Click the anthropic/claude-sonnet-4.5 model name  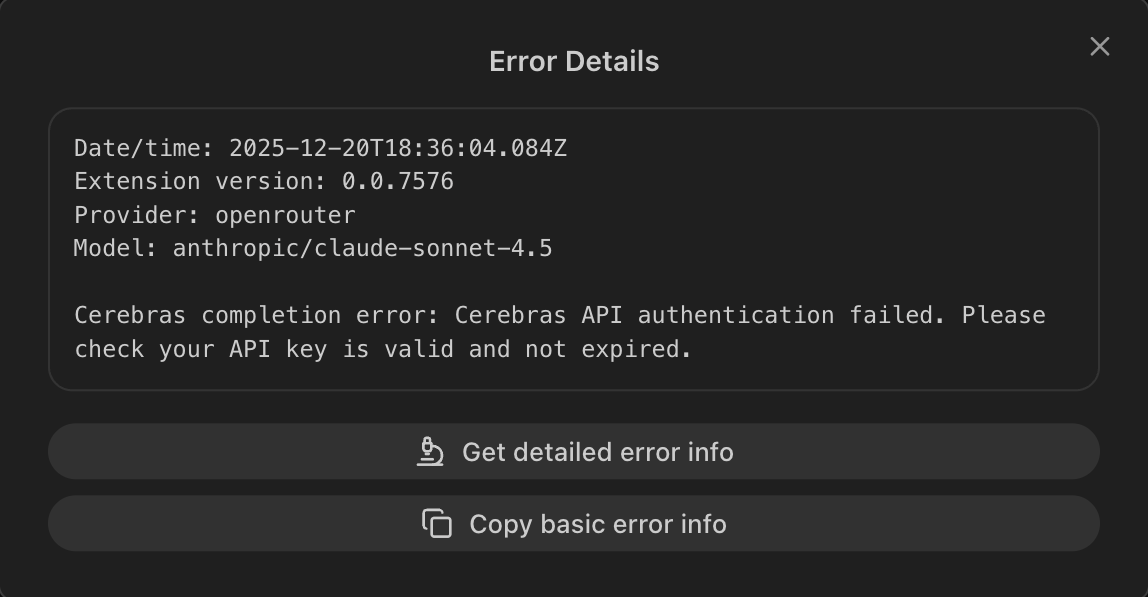point(362,248)
